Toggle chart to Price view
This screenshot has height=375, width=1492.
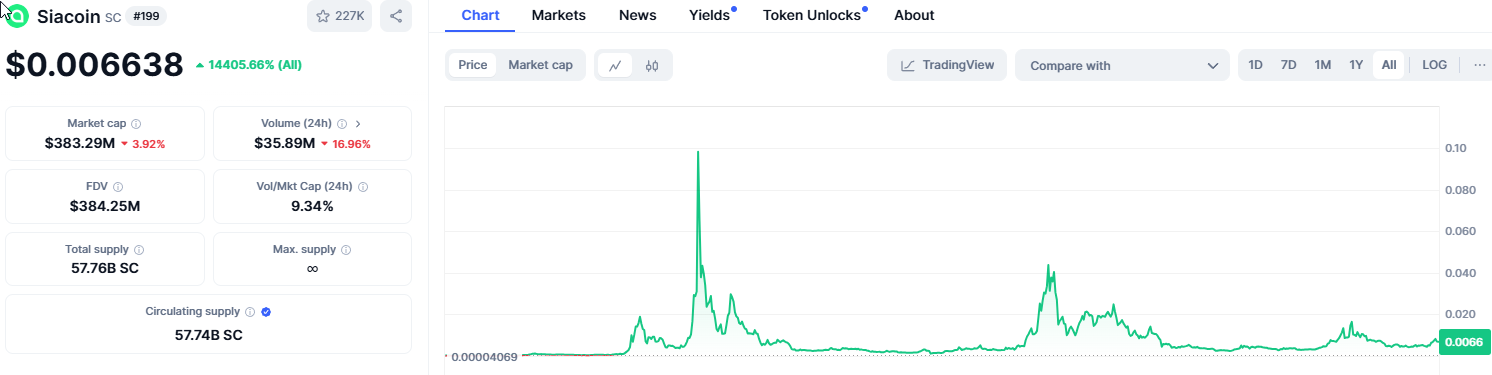point(473,65)
